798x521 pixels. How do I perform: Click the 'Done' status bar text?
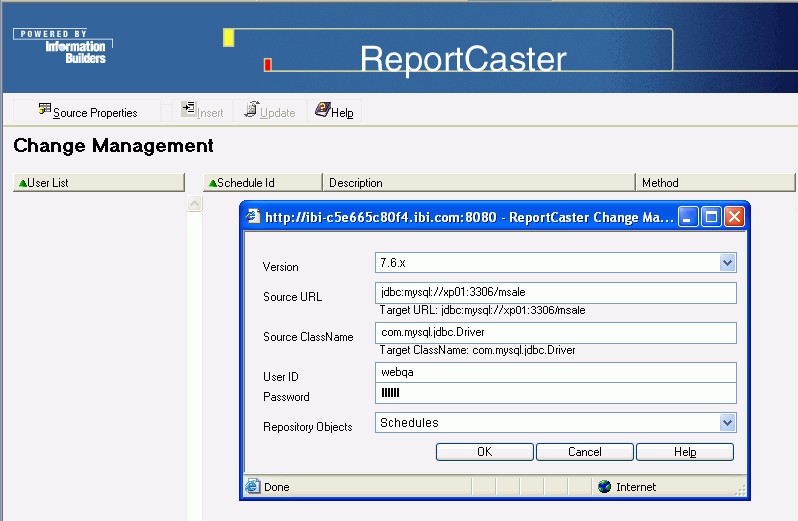pyautogui.click(x=277, y=487)
